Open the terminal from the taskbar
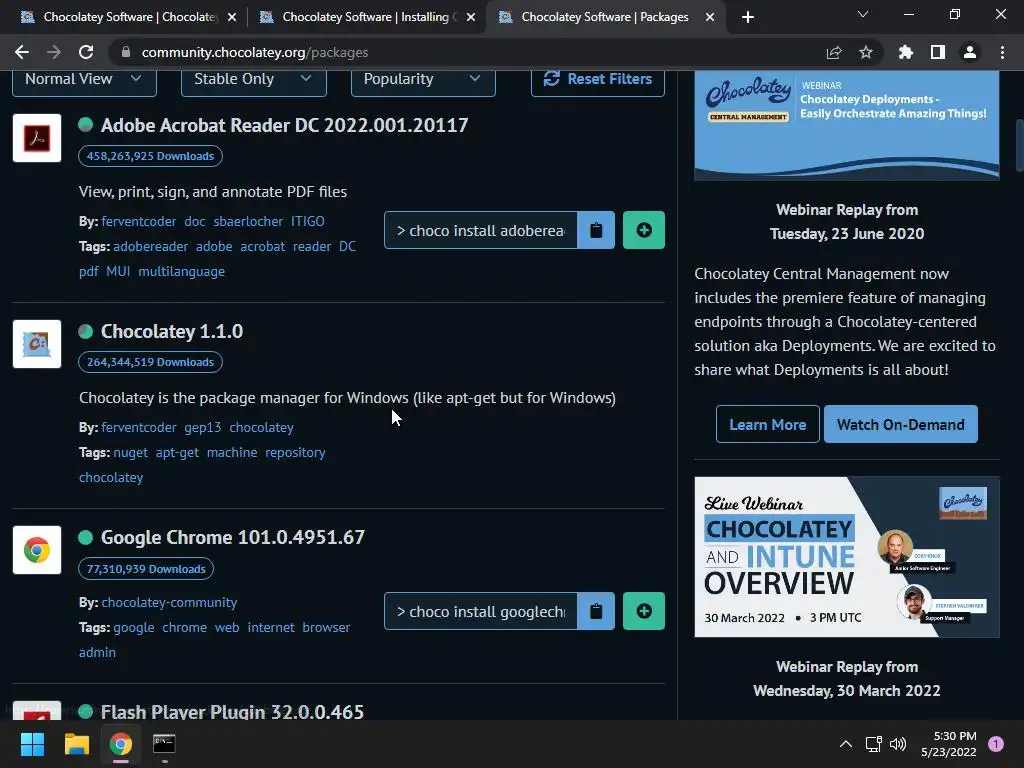The width and height of the screenshot is (1024, 768). pyautogui.click(x=164, y=744)
